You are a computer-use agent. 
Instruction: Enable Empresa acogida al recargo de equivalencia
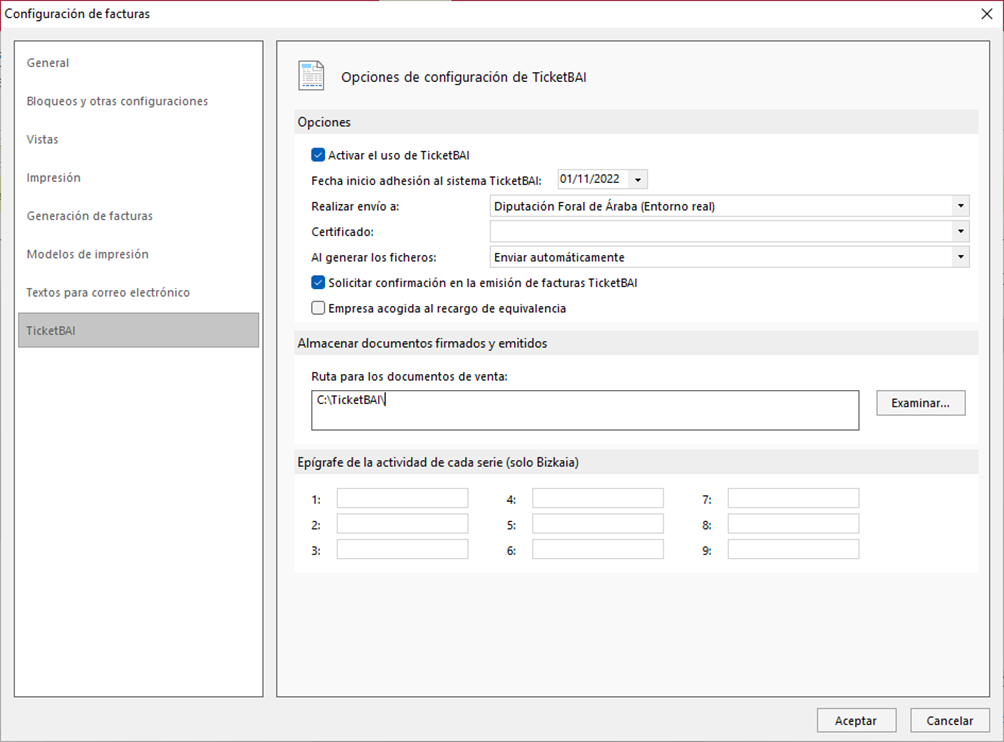[318, 308]
